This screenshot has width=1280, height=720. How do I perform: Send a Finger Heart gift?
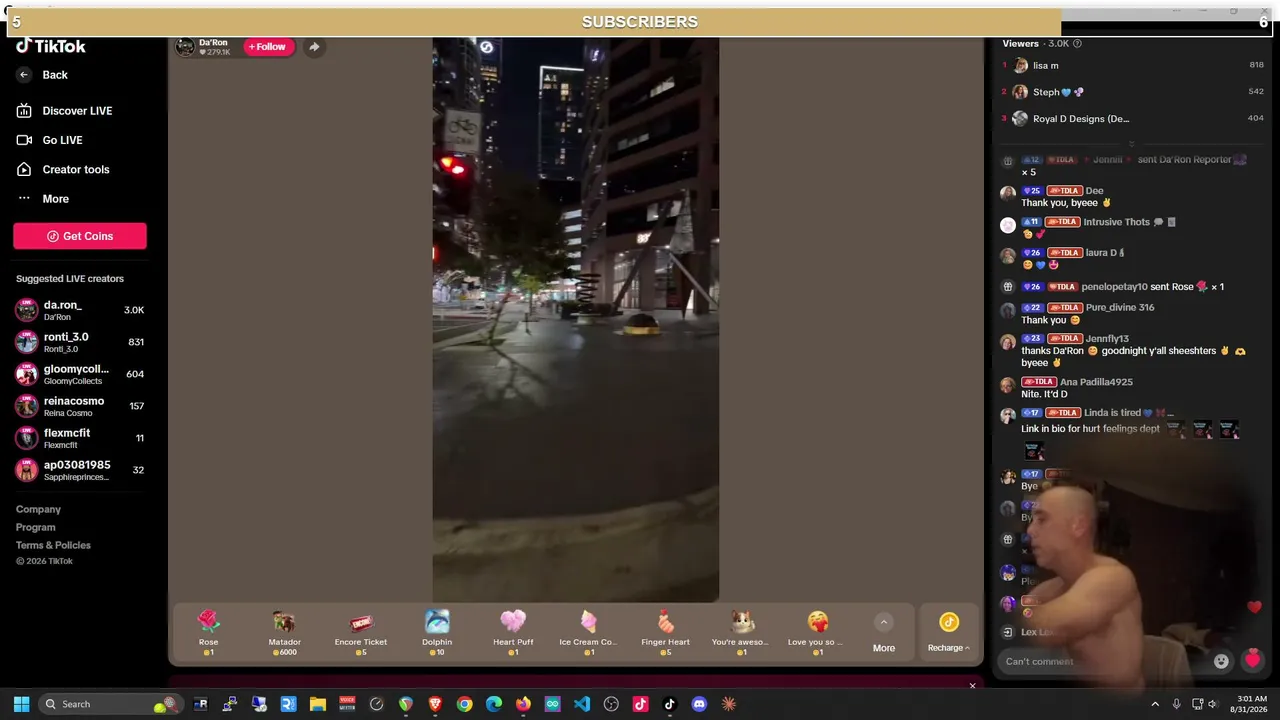(x=665, y=633)
